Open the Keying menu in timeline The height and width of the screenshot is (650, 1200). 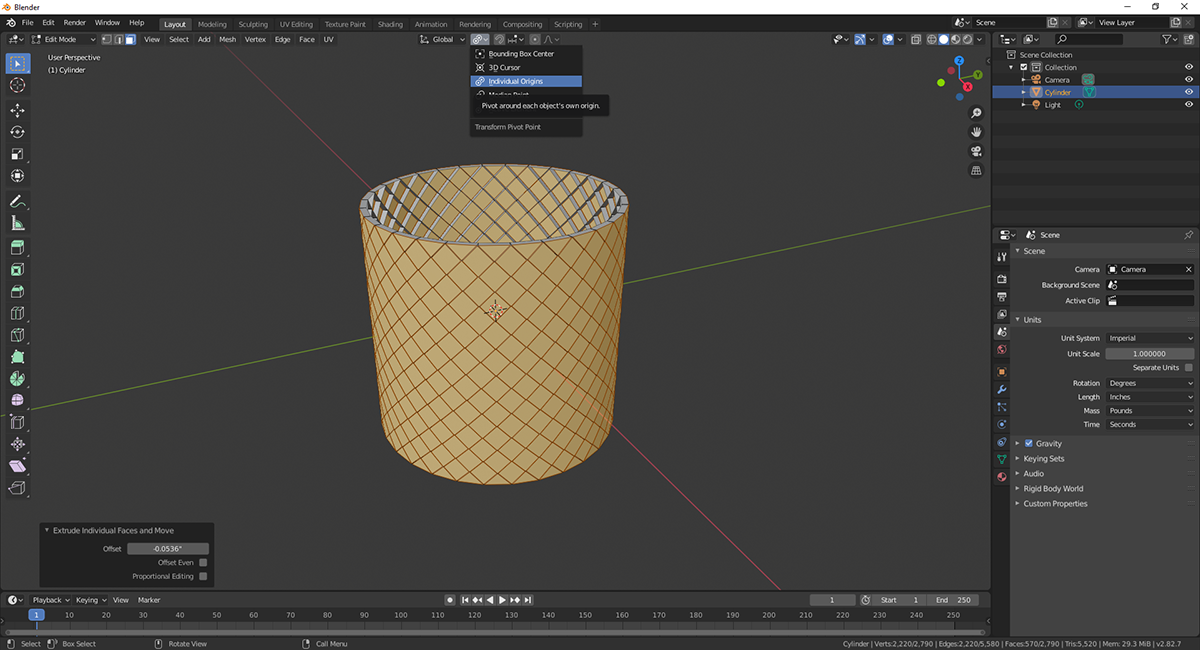pos(89,600)
